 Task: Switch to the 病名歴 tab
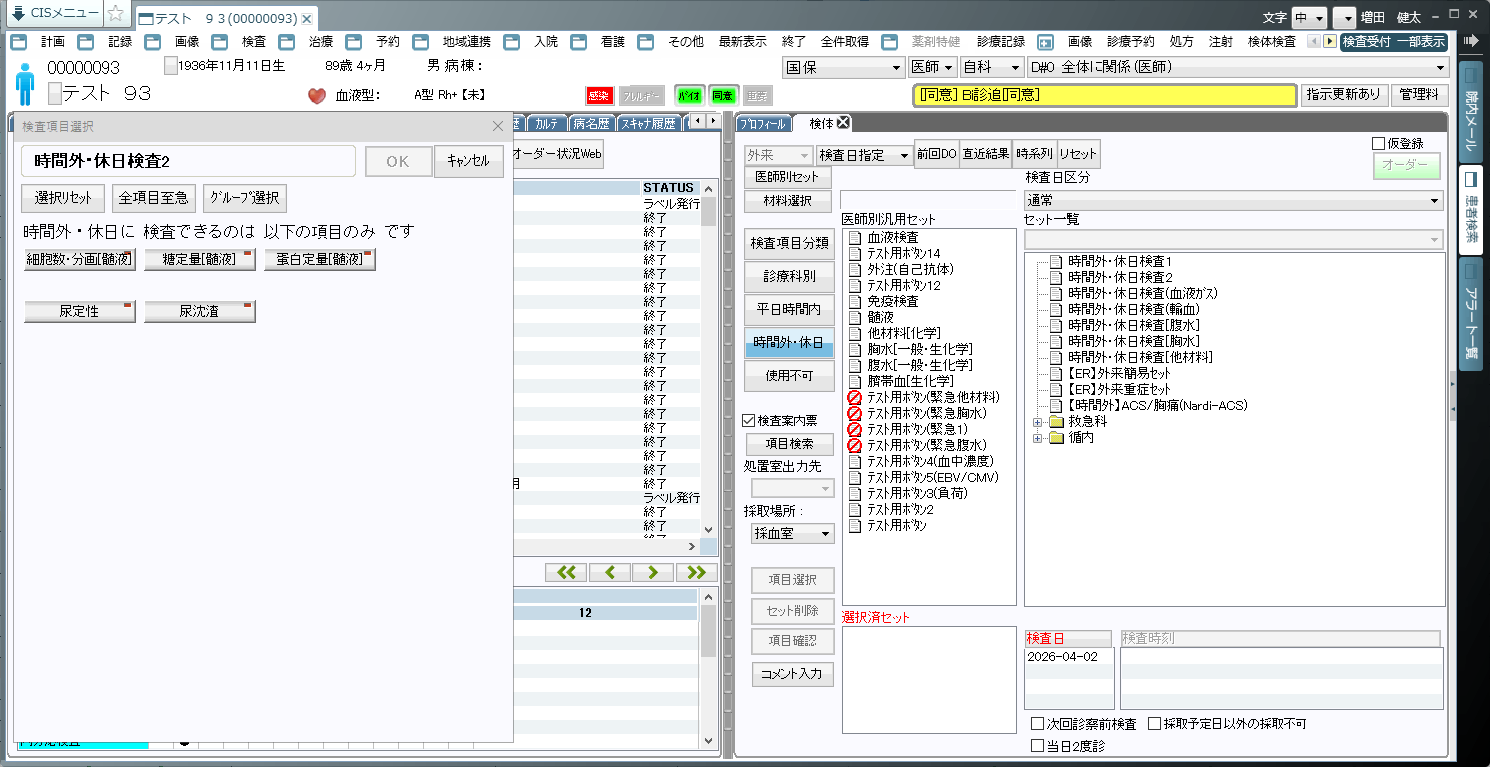pyautogui.click(x=591, y=123)
